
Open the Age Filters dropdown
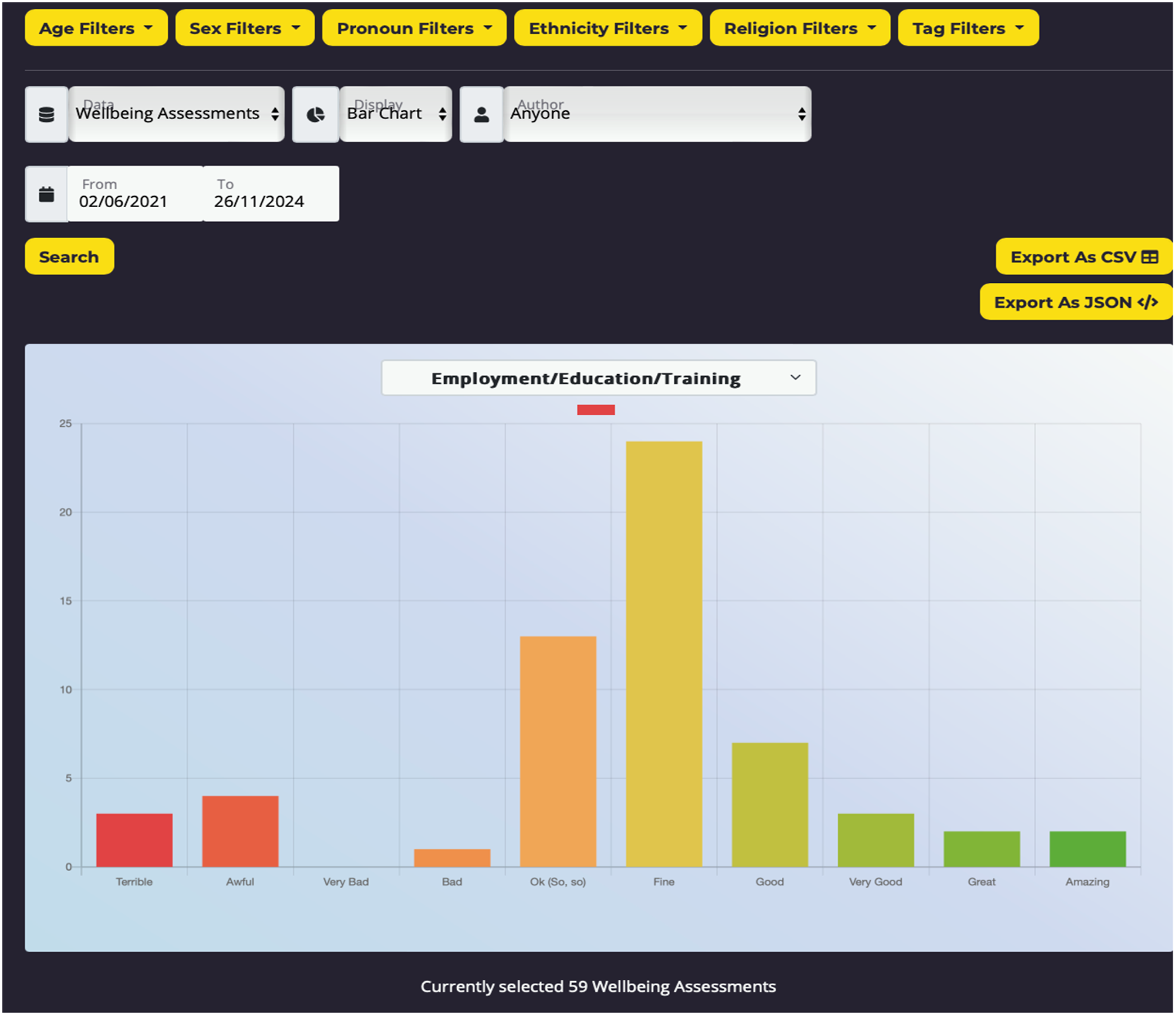tap(96, 28)
